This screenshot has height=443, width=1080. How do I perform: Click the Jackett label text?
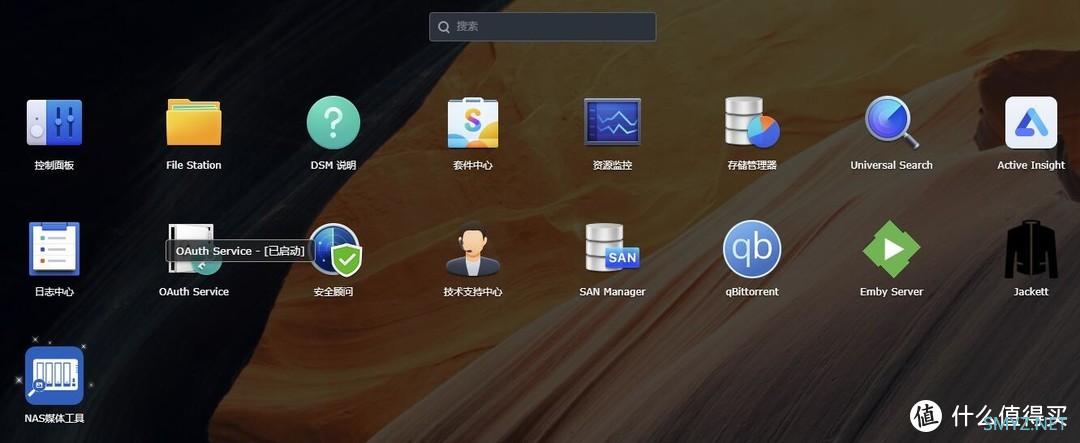coord(1031,292)
